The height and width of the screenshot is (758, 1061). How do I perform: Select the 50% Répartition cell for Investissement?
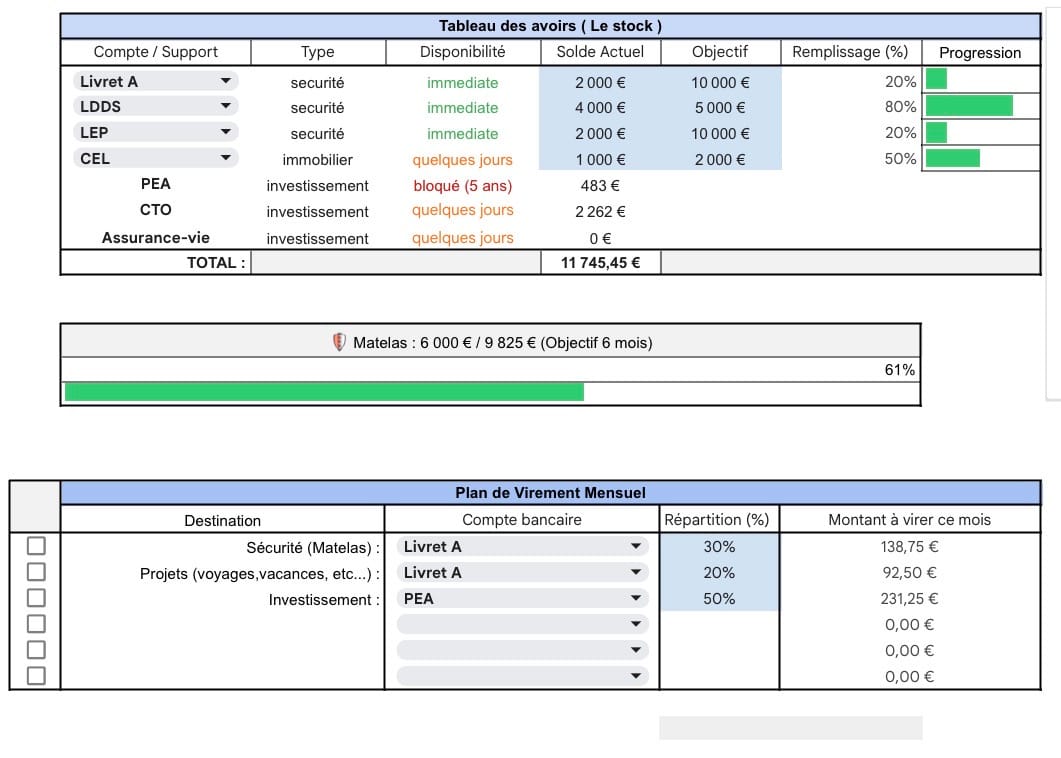[719, 599]
